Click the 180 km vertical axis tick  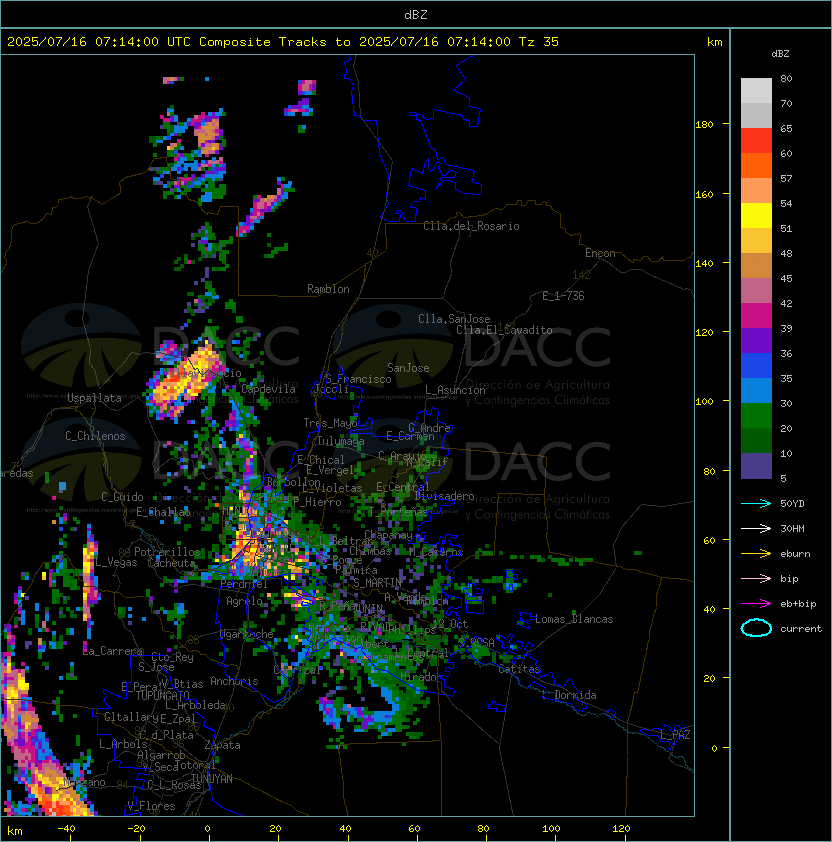point(704,125)
